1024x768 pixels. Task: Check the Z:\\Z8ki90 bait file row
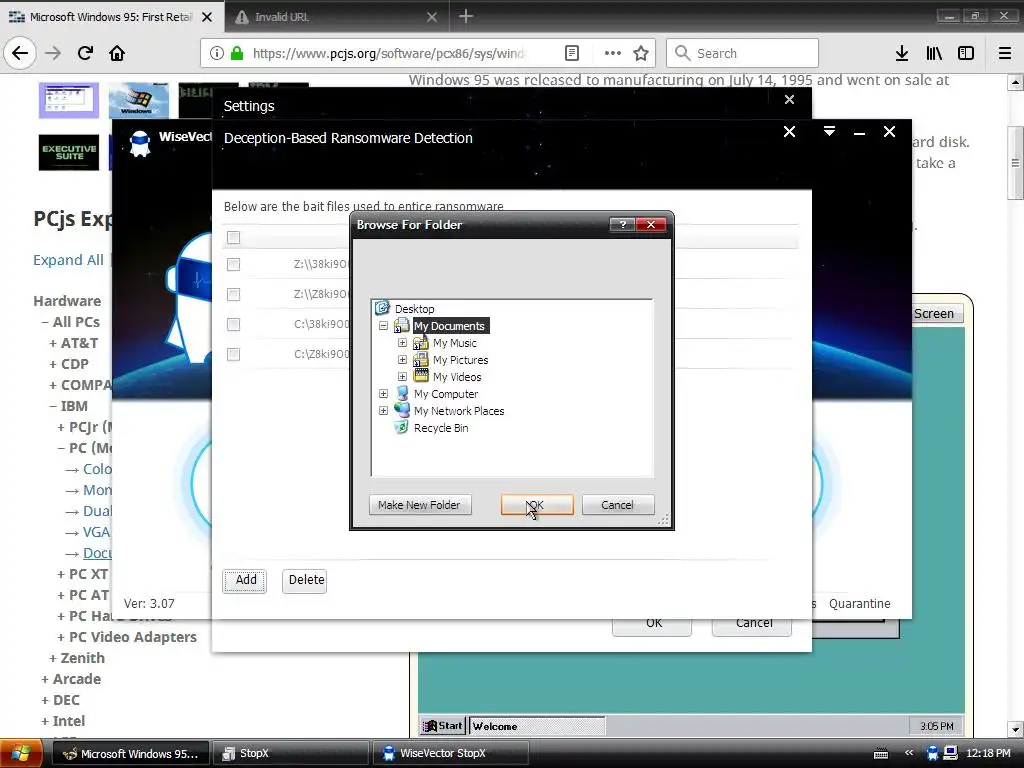tap(233, 294)
